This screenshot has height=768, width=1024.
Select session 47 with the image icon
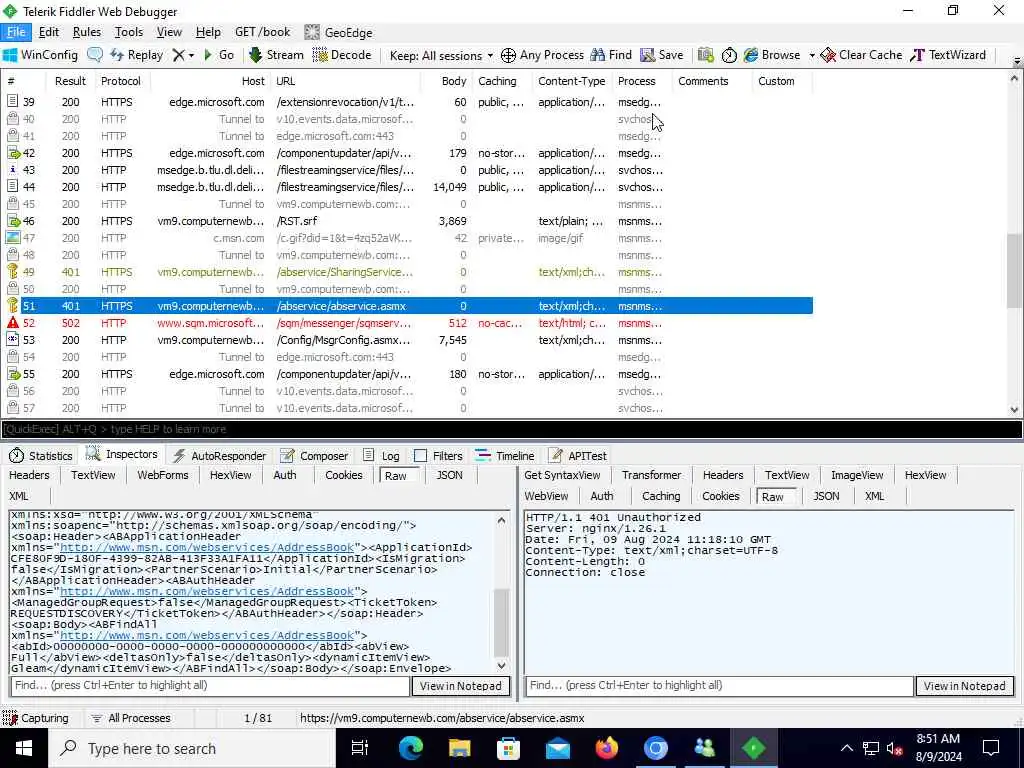tap(408, 238)
